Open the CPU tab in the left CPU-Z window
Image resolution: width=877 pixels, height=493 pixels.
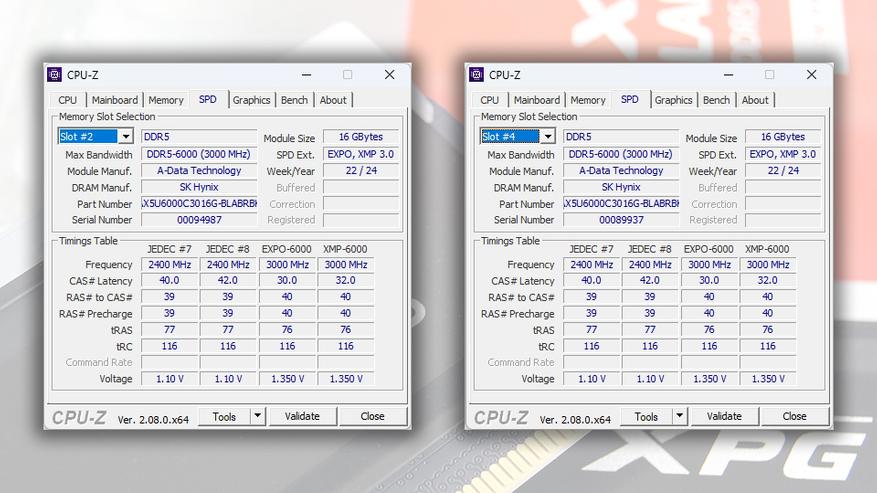(x=68, y=100)
